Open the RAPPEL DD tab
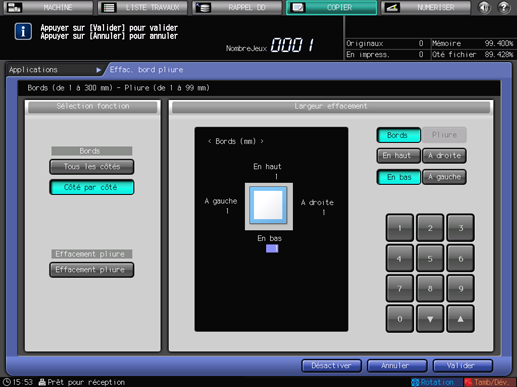The image size is (517, 387). [237, 7]
